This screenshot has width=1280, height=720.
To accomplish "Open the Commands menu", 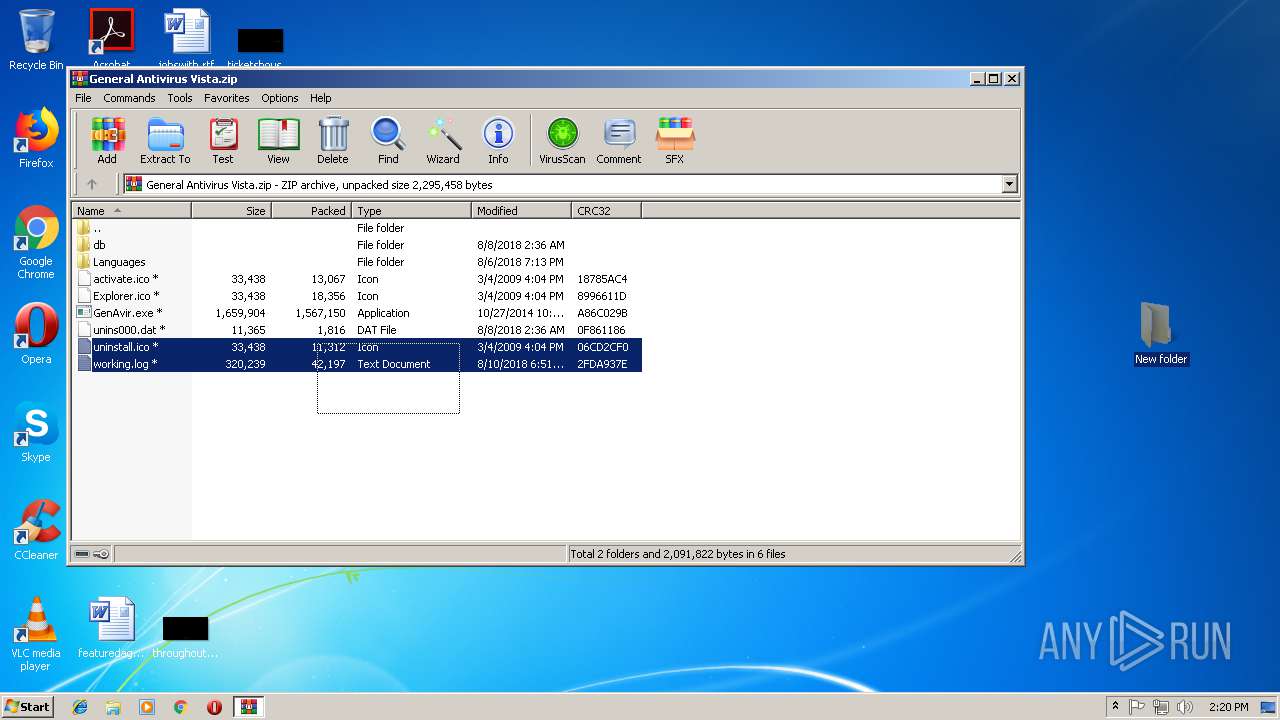I will [129, 98].
